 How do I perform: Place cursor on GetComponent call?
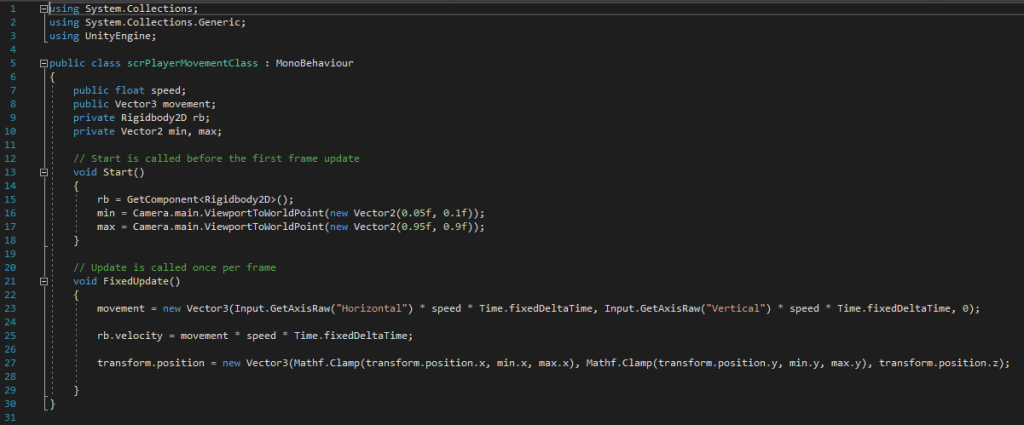[x=161, y=199]
